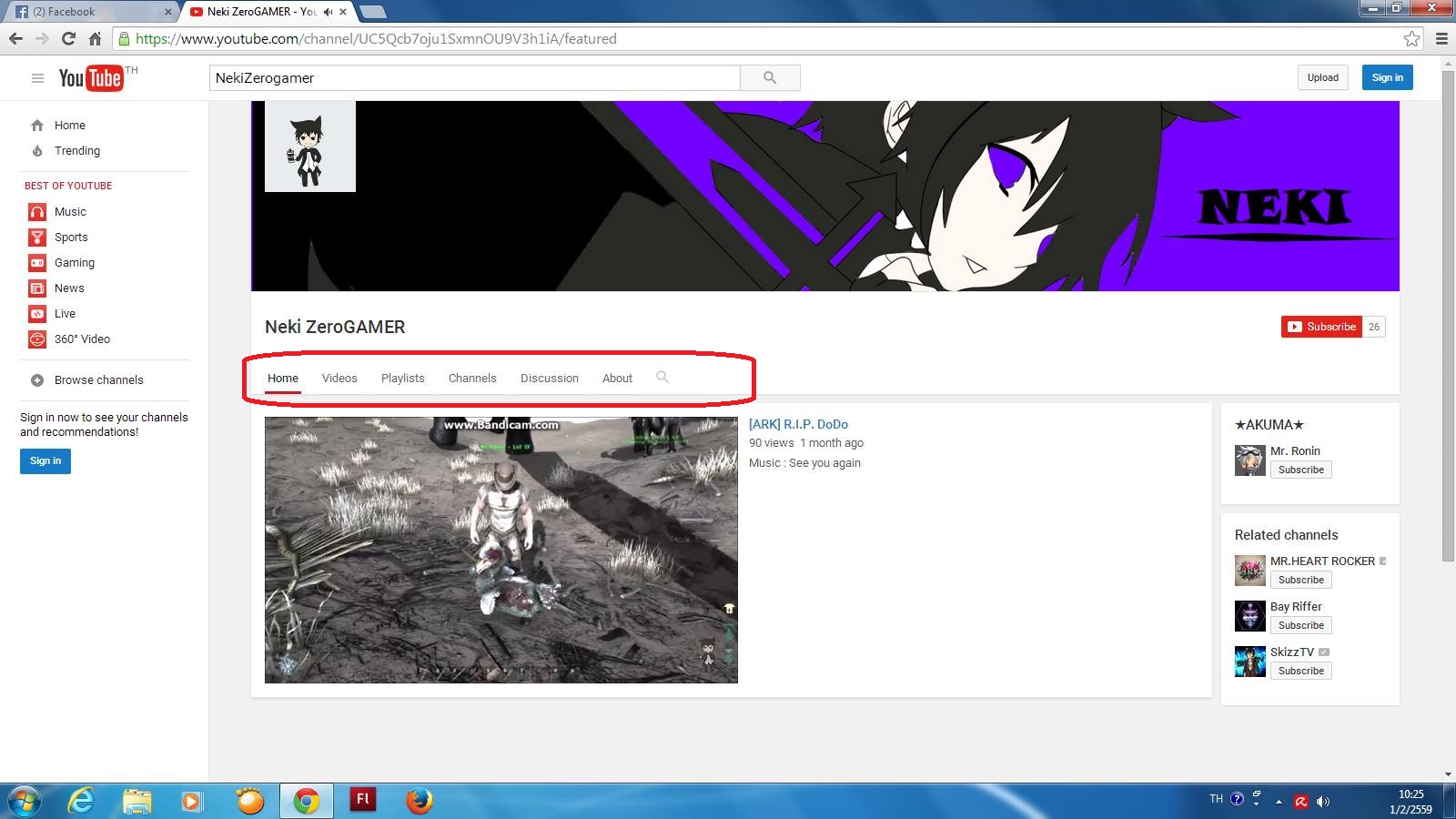Image resolution: width=1456 pixels, height=819 pixels.
Task: Focus the YouTube search input field
Action: 474,78
